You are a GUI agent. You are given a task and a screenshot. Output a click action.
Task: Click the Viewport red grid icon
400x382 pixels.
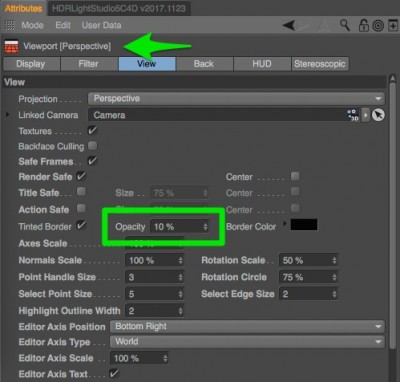coord(11,47)
